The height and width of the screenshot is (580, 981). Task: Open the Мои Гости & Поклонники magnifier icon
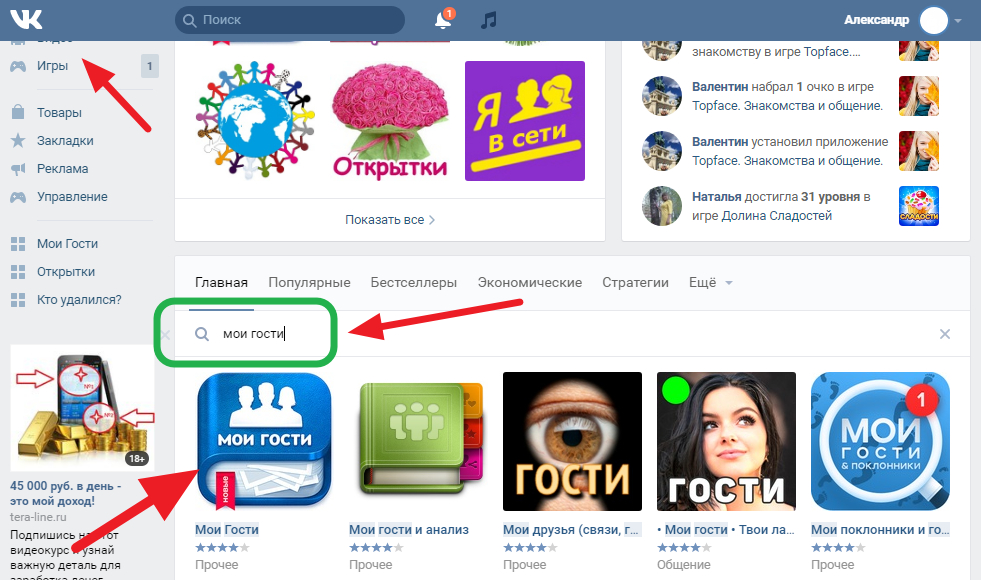[880, 441]
